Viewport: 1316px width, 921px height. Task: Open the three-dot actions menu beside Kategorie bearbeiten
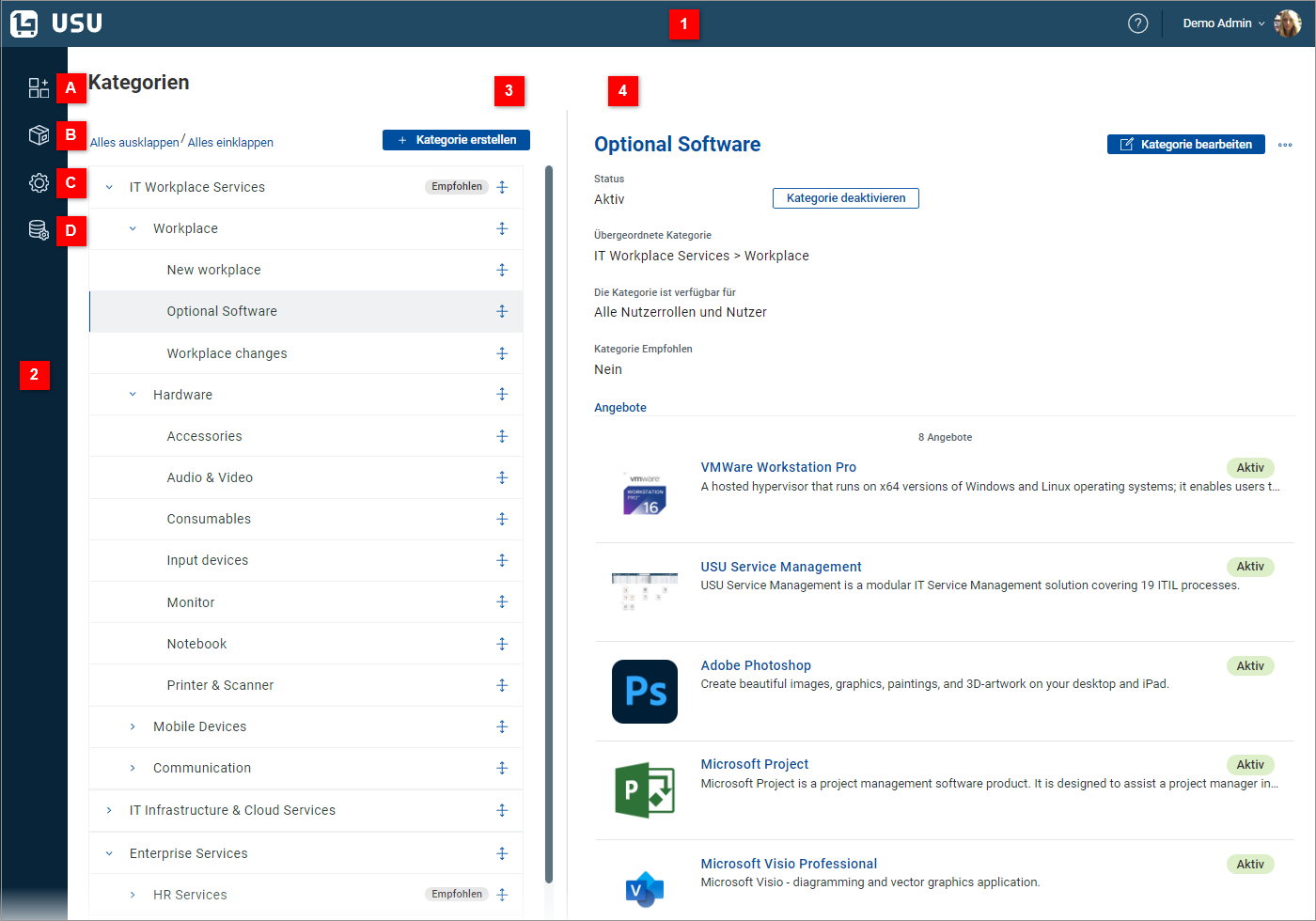point(1285,144)
